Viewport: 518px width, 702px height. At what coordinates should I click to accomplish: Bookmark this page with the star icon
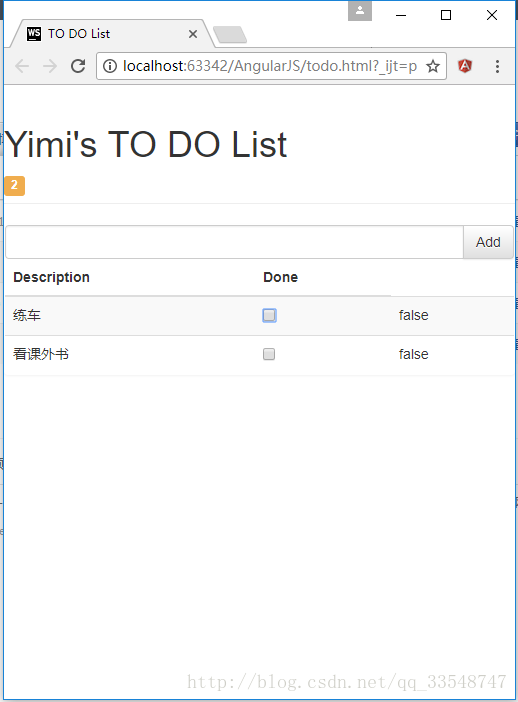point(433,66)
